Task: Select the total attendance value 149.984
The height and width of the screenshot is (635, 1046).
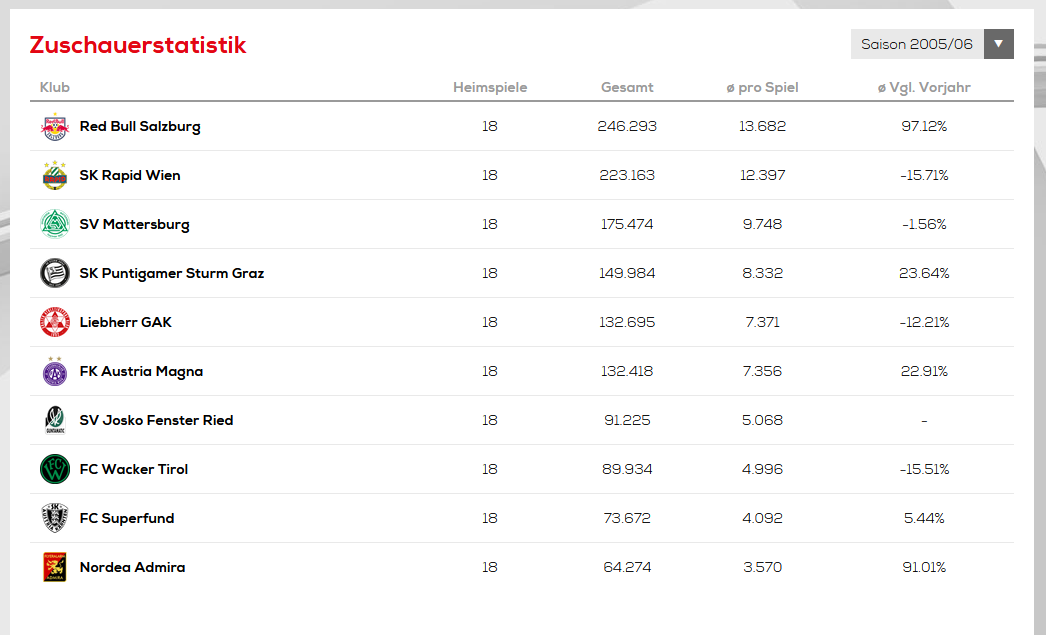Action: click(x=627, y=273)
